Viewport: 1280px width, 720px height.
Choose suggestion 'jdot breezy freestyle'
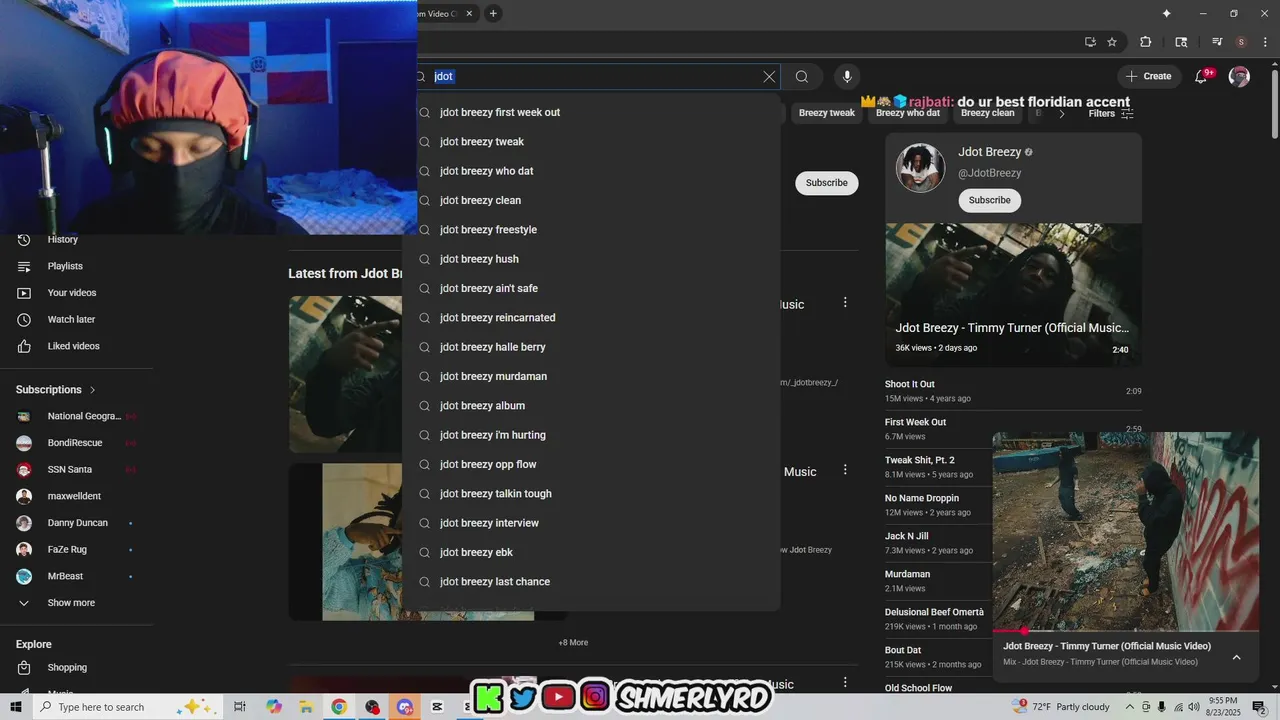pyautogui.click(x=591, y=230)
